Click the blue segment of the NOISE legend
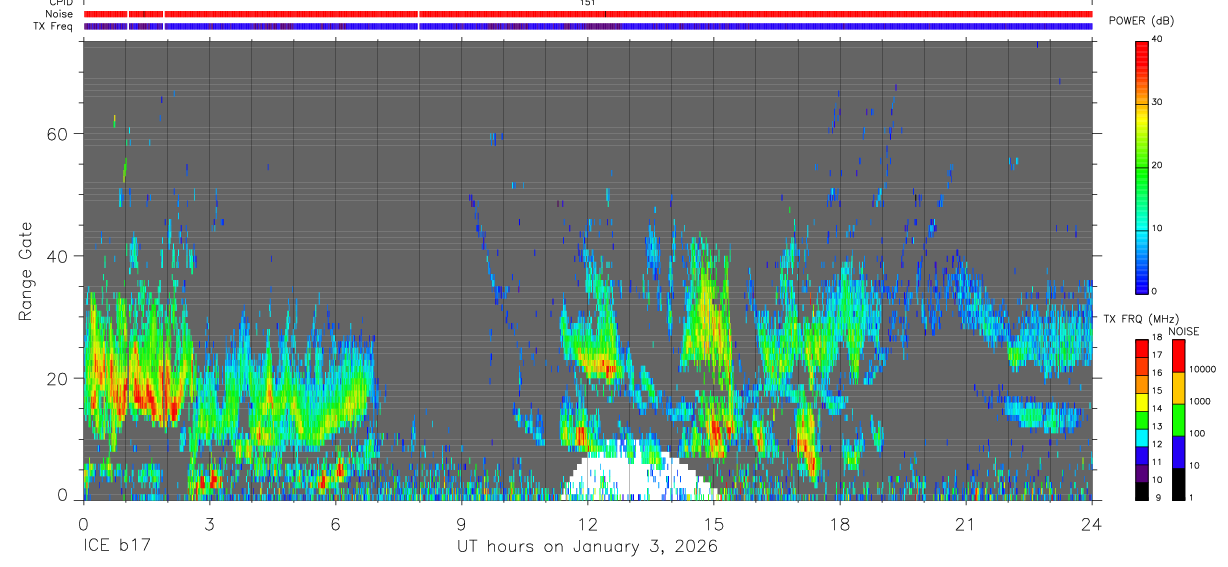This screenshot has width=1228, height=567. tap(1178, 452)
